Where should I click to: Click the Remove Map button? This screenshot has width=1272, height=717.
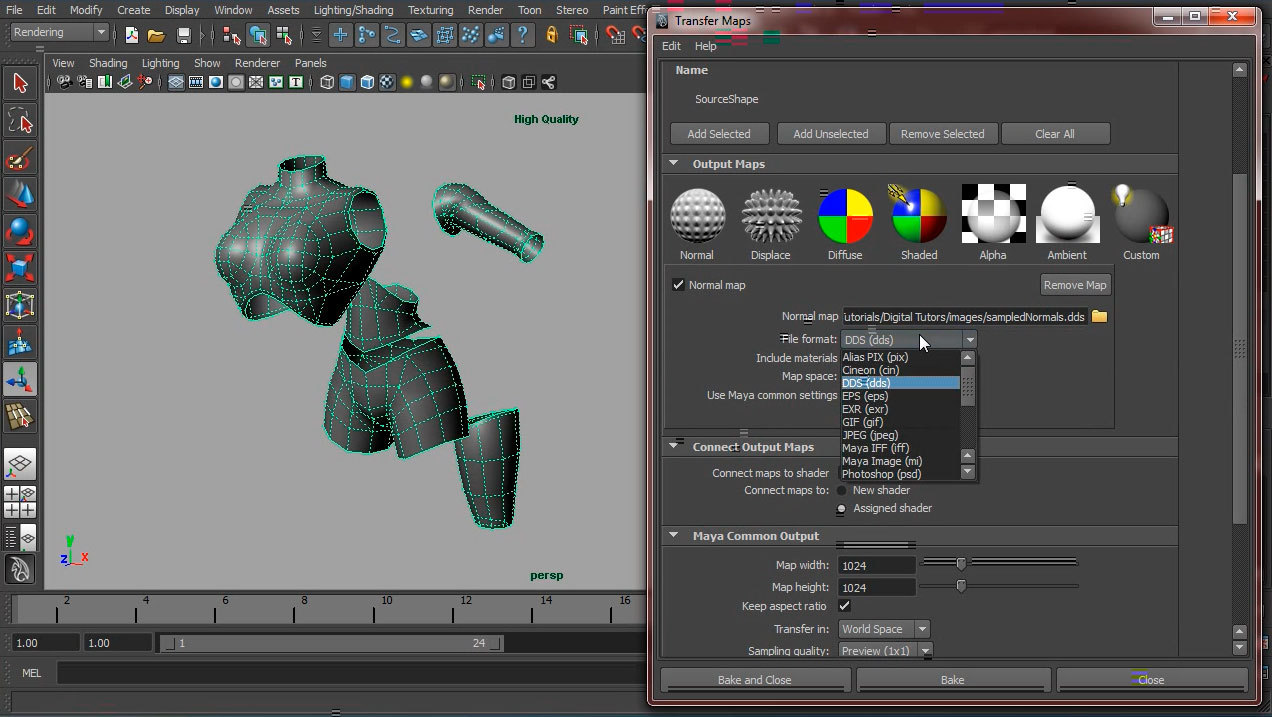pos(1075,285)
